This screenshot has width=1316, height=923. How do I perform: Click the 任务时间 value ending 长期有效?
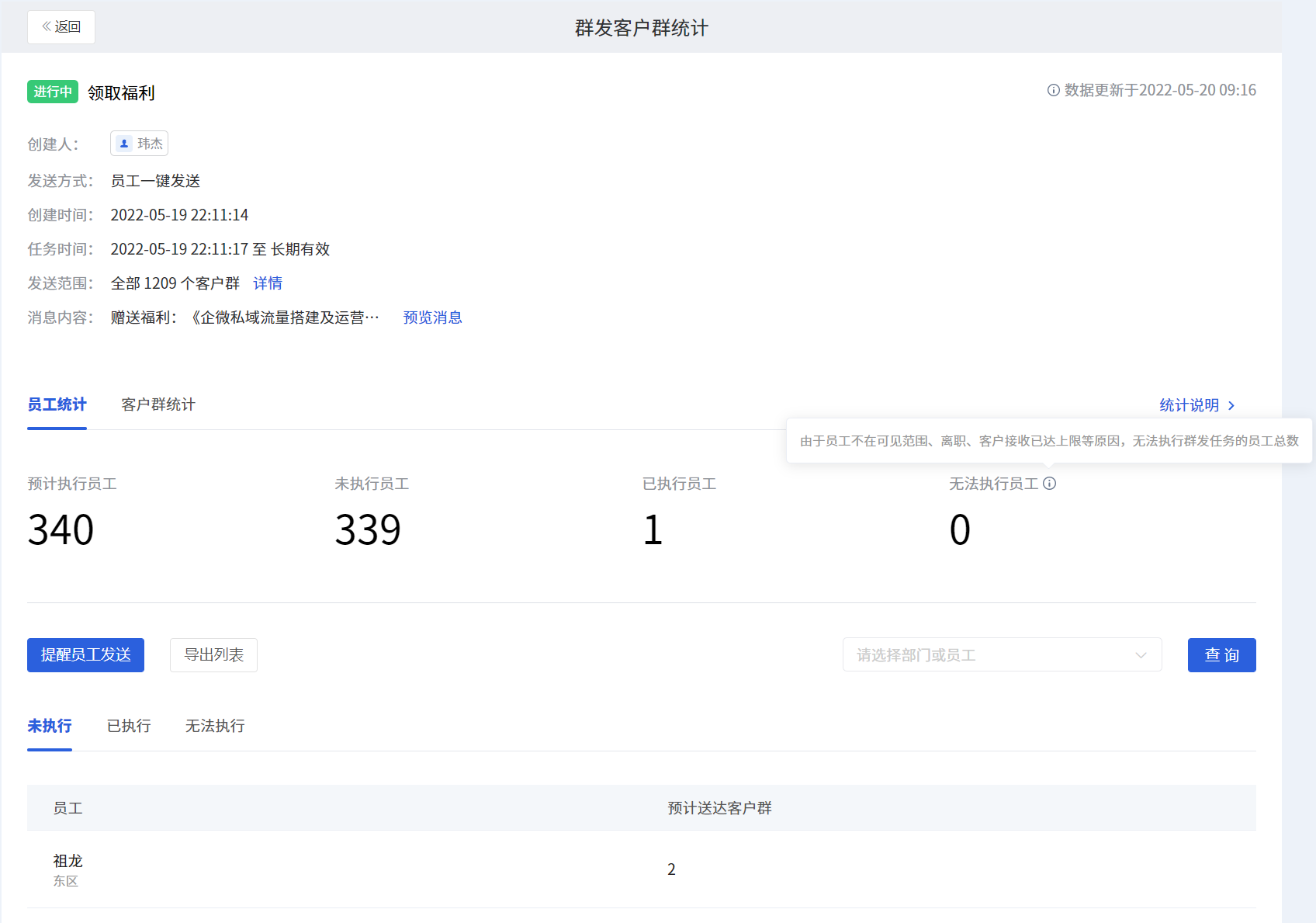pos(220,249)
